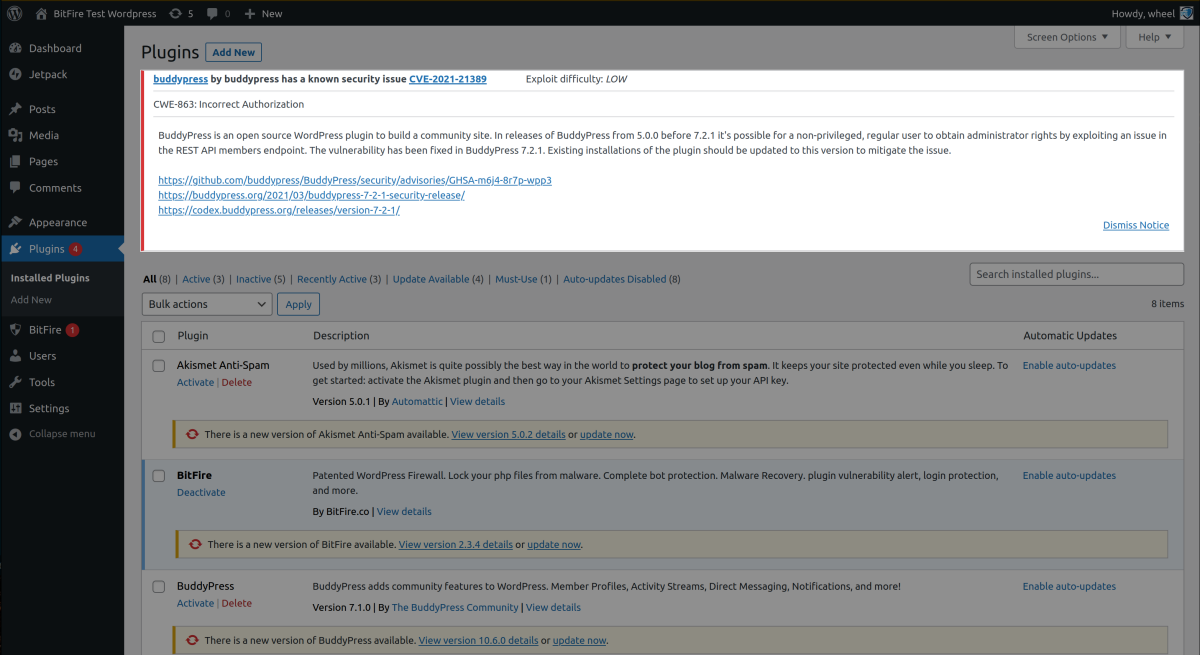1200x655 pixels.
Task: Click the Search installed plugins field
Action: click(1077, 274)
